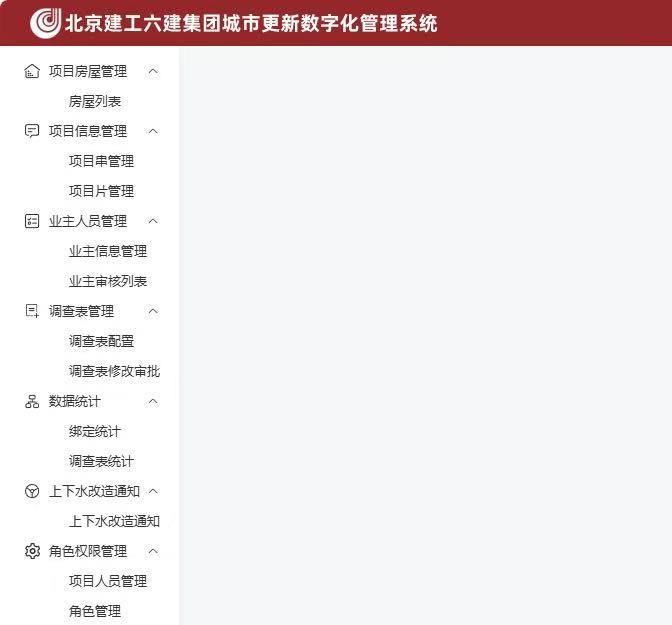Open the 绑定统计 menu item
This screenshot has height=625, width=672.
tap(95, 431)
